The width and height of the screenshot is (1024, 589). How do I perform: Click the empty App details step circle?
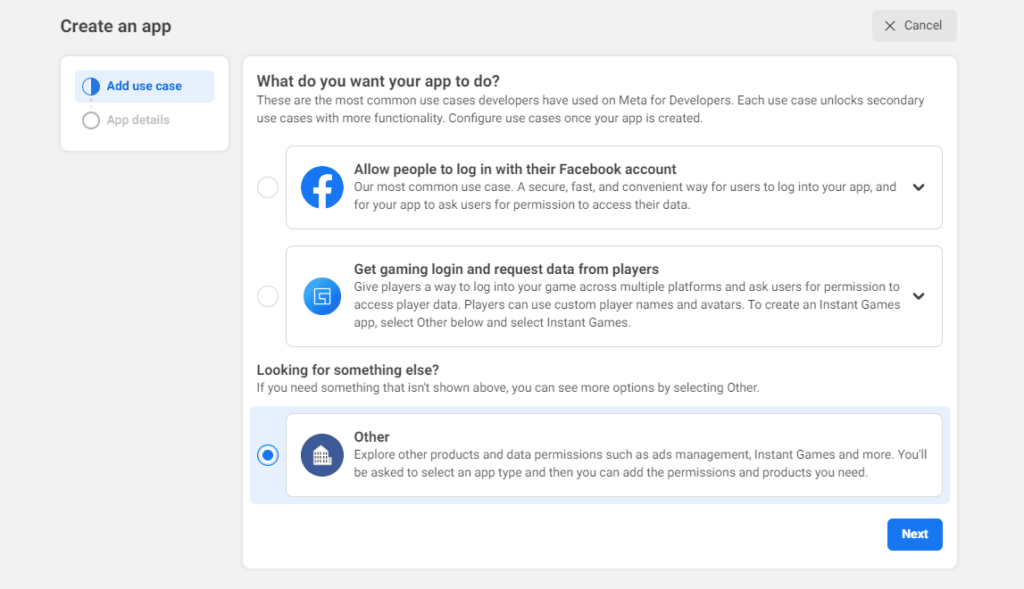click(91, 120)
